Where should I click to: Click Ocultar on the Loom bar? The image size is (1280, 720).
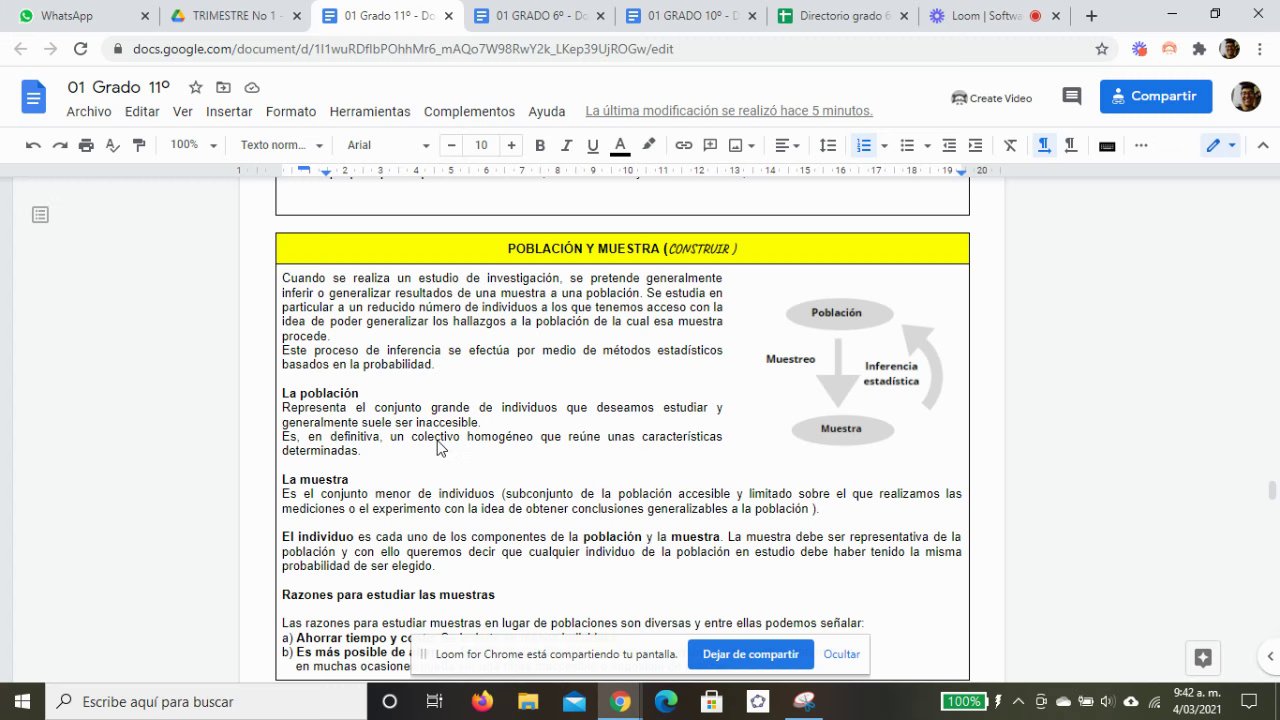coord(842,654)
